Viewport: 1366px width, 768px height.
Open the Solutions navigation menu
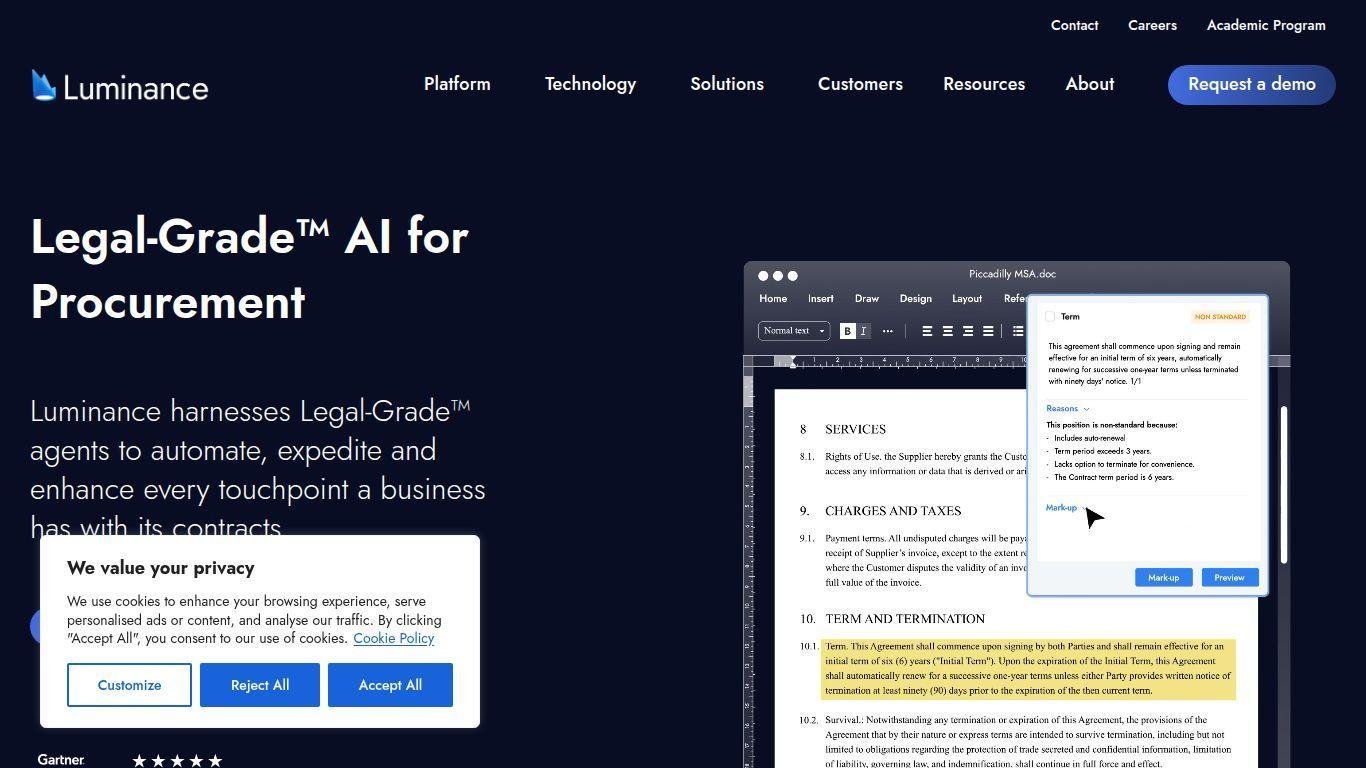[x=726, y=84]
